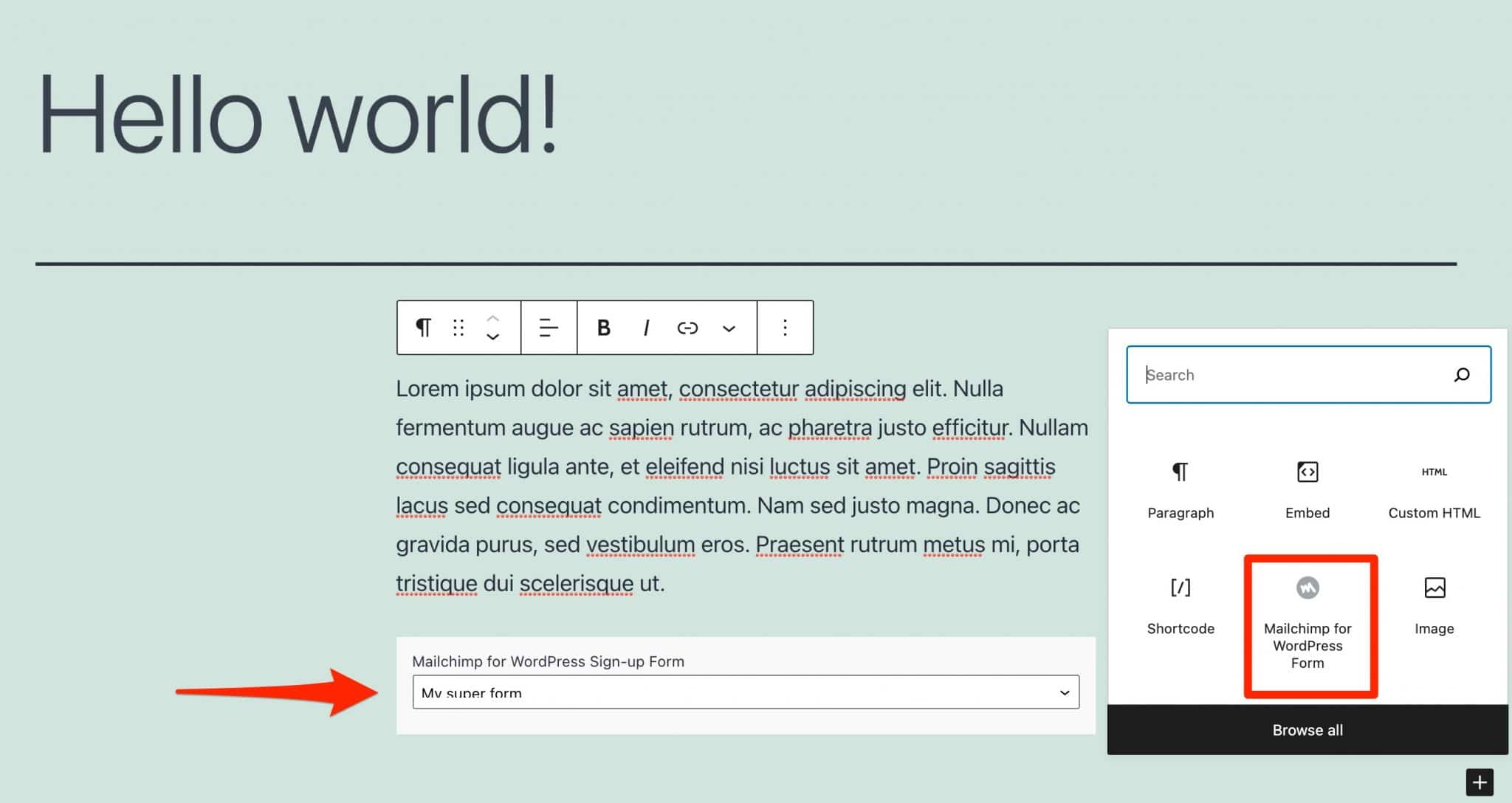Toggle italic formatting
This screenshot has width=1512, height=803.
[646, 328]
